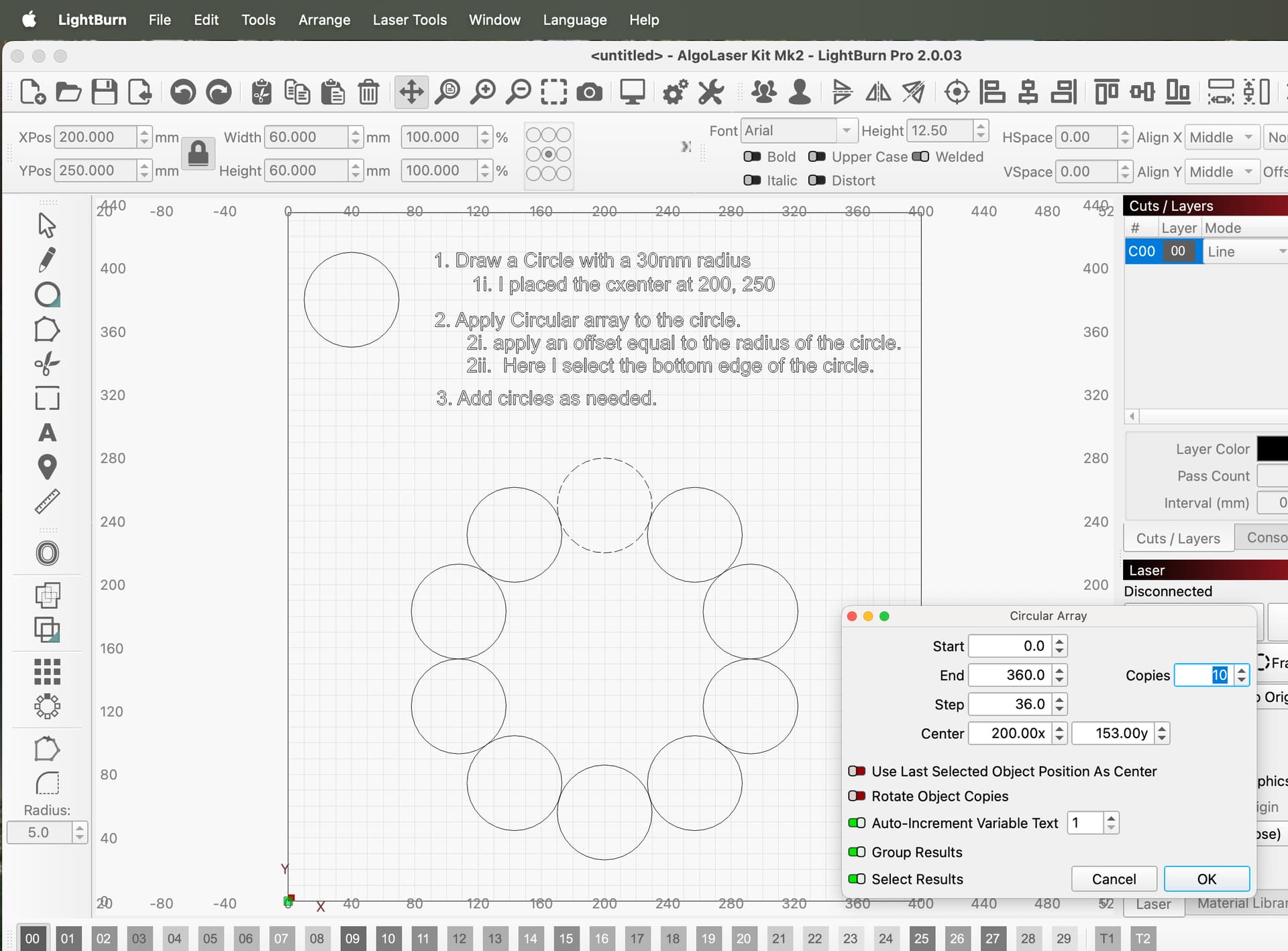This screenshot has height=951, width=1288.
Task: Select the Measure ruler tool
Action: (x=47, y=501)
